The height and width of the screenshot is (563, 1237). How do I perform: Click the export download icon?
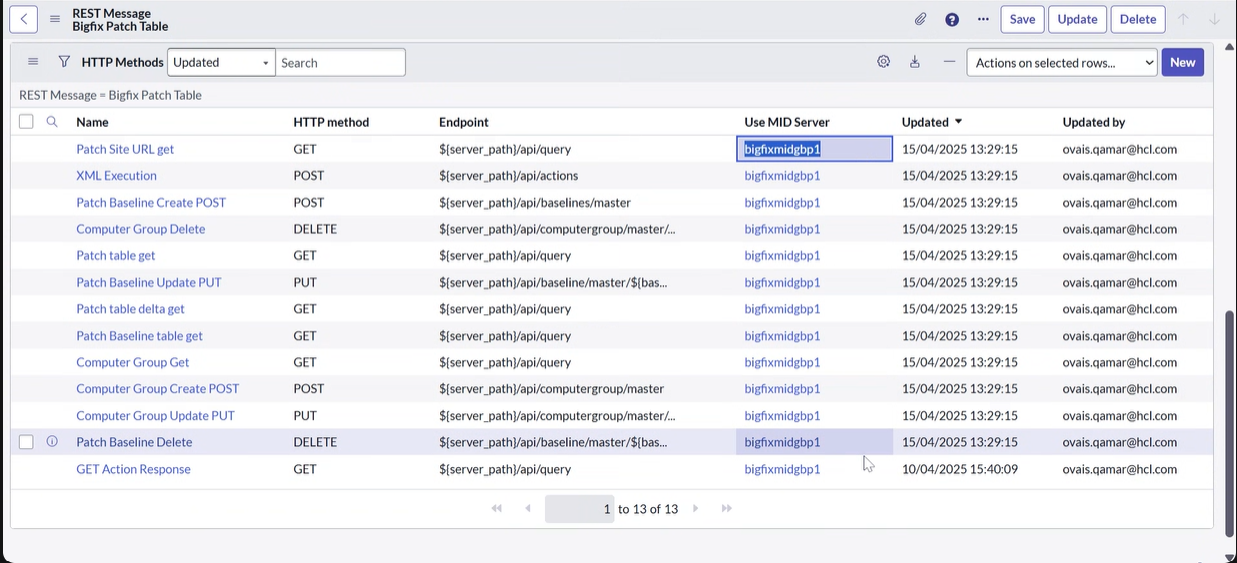[914, 62]
